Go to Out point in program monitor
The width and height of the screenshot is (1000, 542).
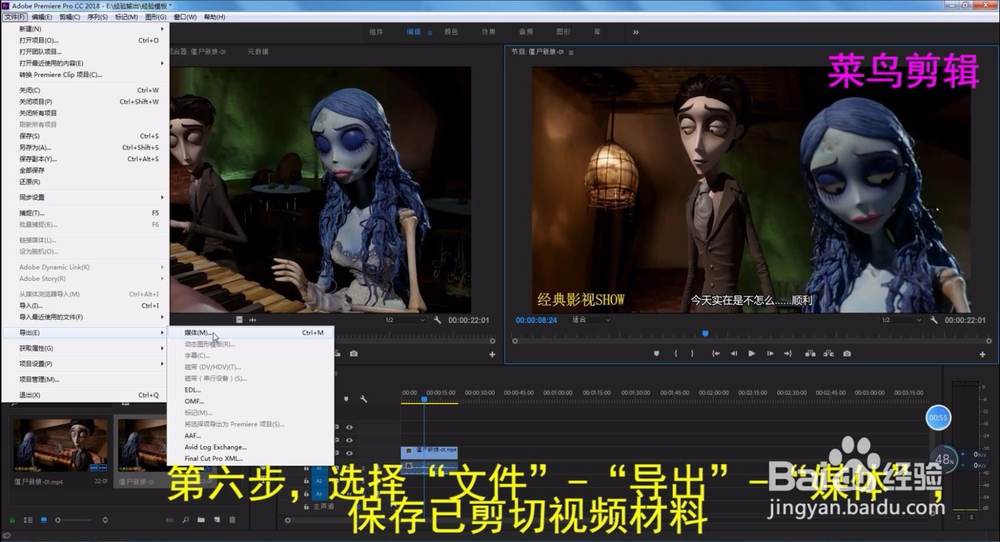click(x=788, y=353)
